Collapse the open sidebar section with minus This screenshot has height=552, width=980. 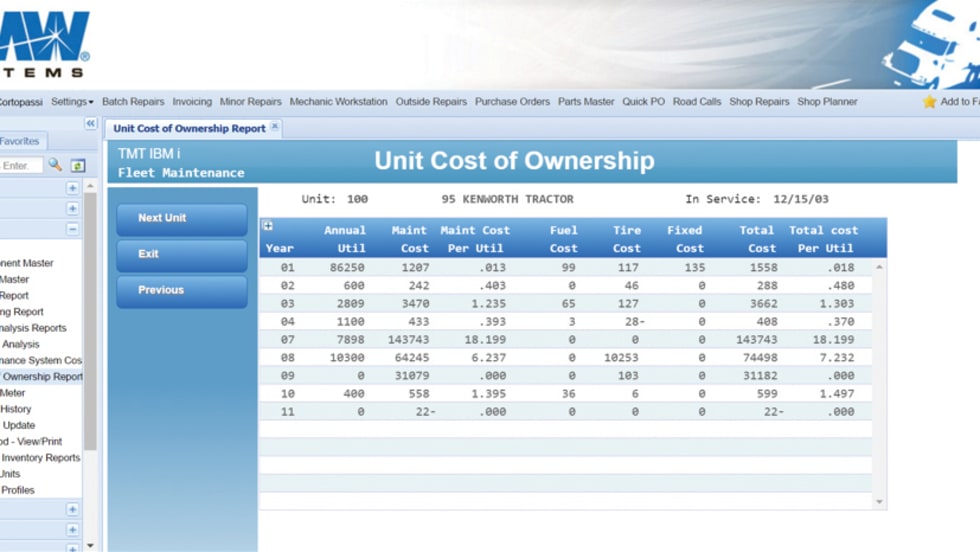[x=72, y=229]
